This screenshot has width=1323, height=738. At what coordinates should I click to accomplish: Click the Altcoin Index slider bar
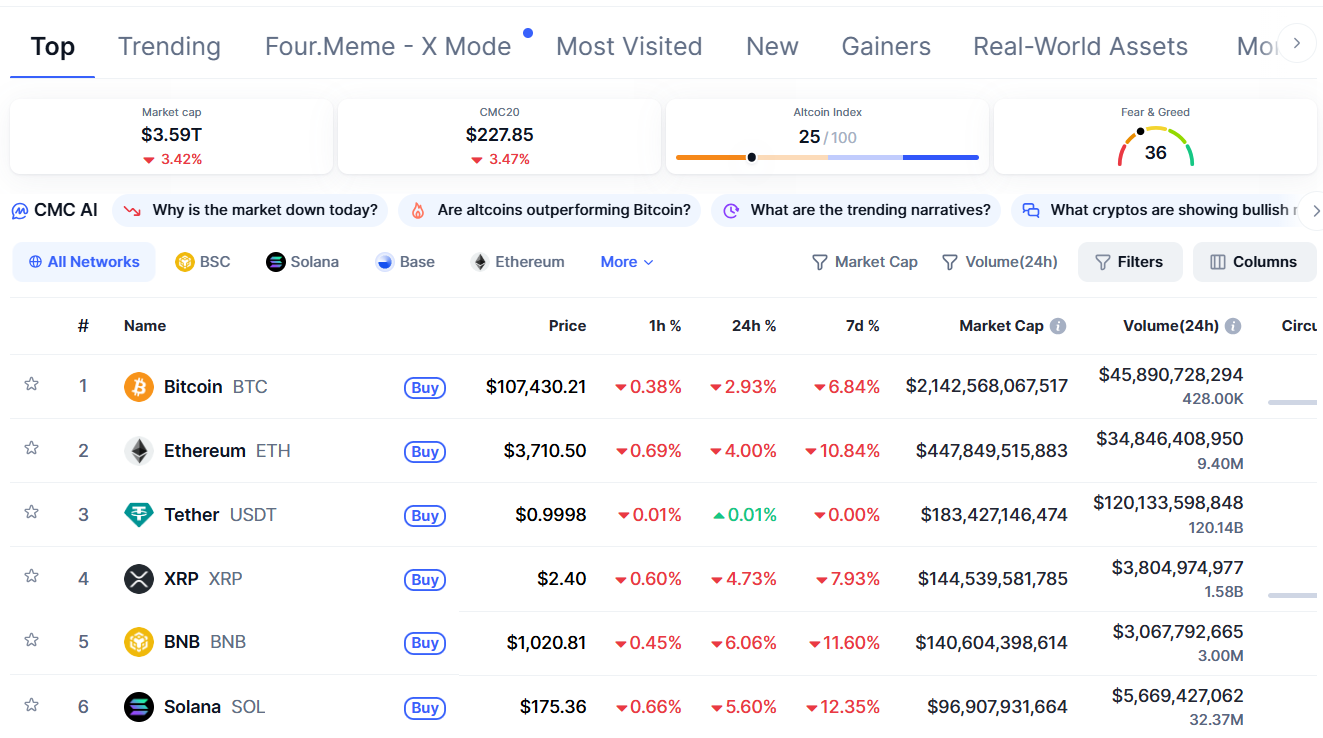827,157
